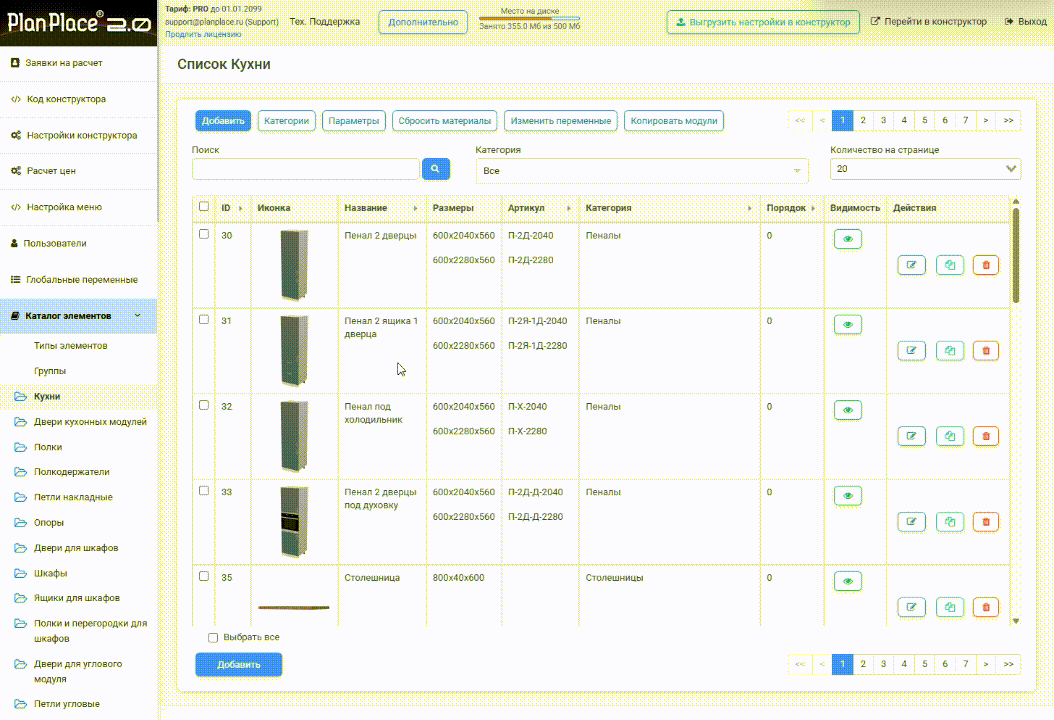This screenshot has height=720, width=1054.
Task: Edit the Пенал под холодильник item
Action: 911,436
